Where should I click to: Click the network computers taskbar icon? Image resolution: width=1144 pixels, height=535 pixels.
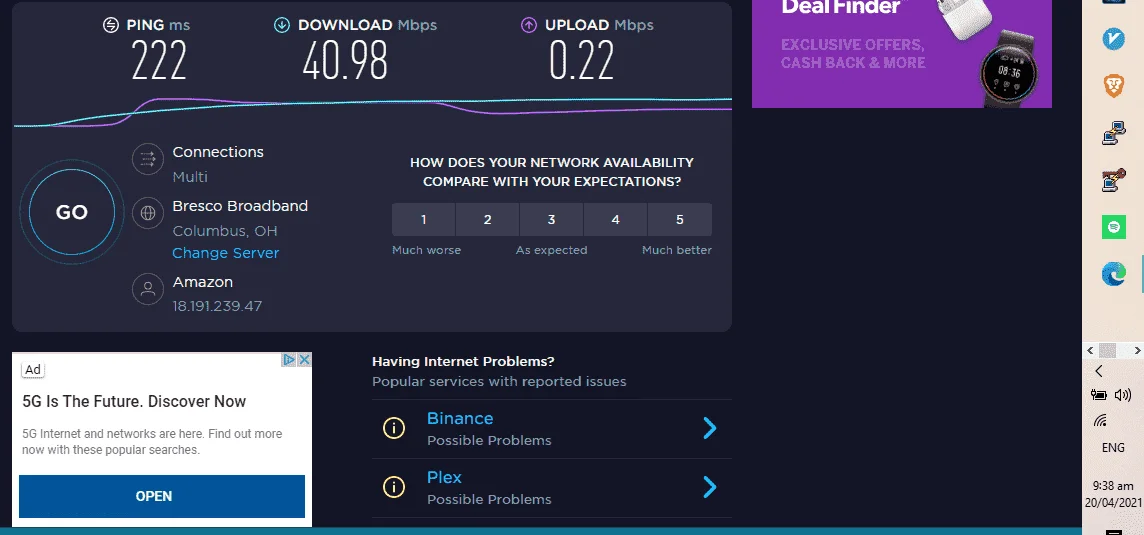1113,133
